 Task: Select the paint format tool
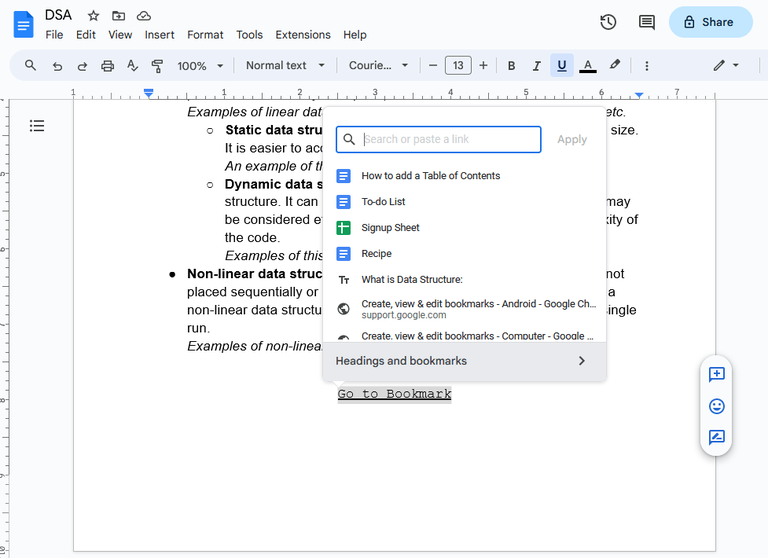pyautogui.click(x=157, y=66)
